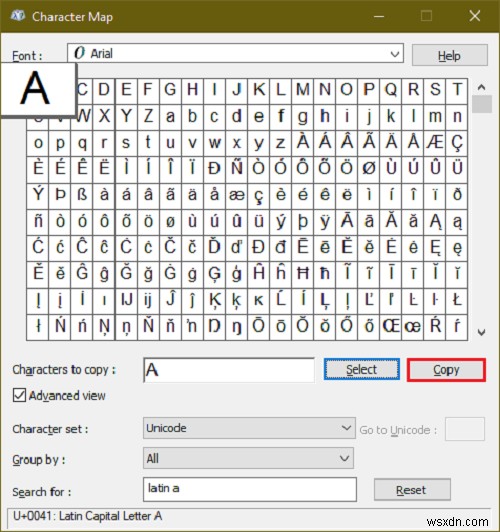Pick the Ą capital A ogonek cell
The width and height of the screenshot is (500, 532).
pos(435,222)
